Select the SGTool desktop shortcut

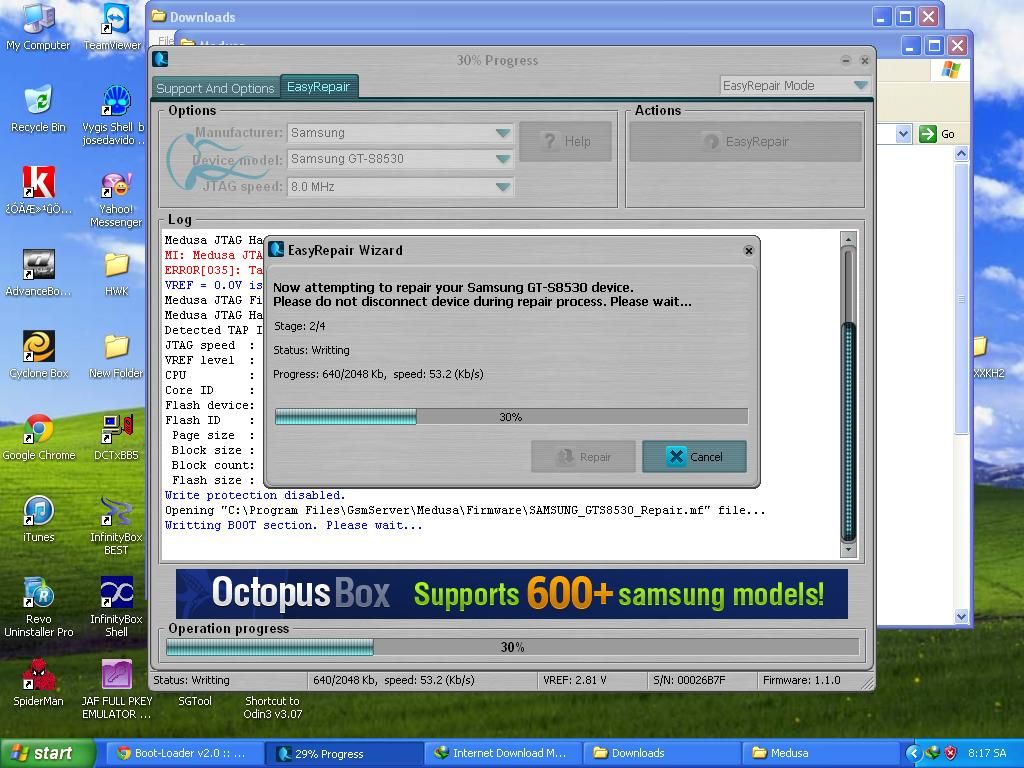195,701
